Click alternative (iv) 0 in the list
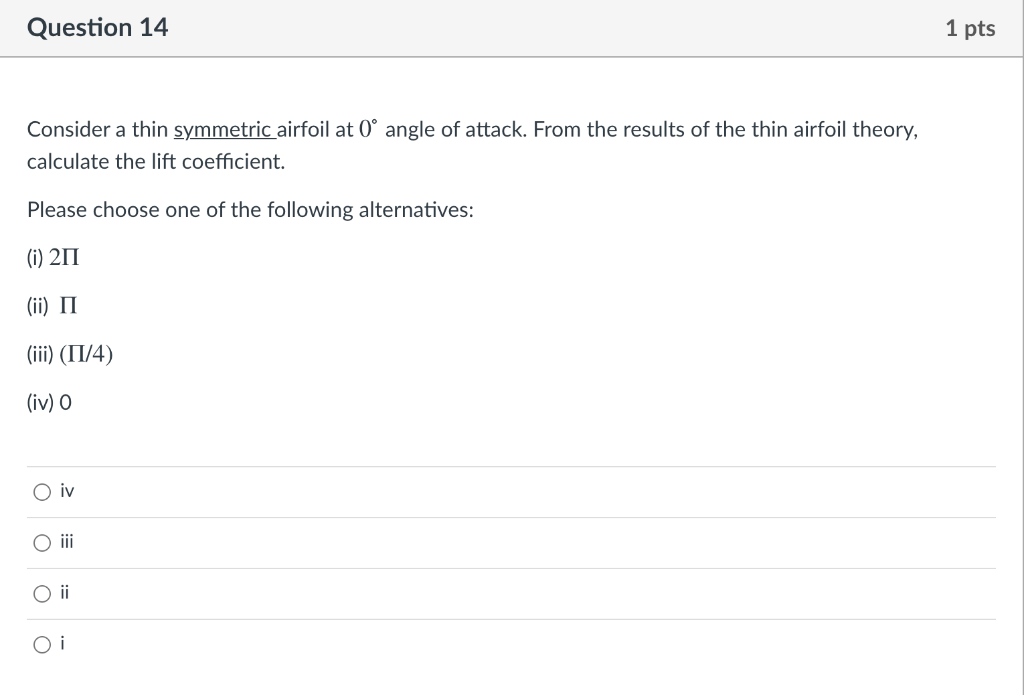The image size is (1024, 695). [49, 403]
